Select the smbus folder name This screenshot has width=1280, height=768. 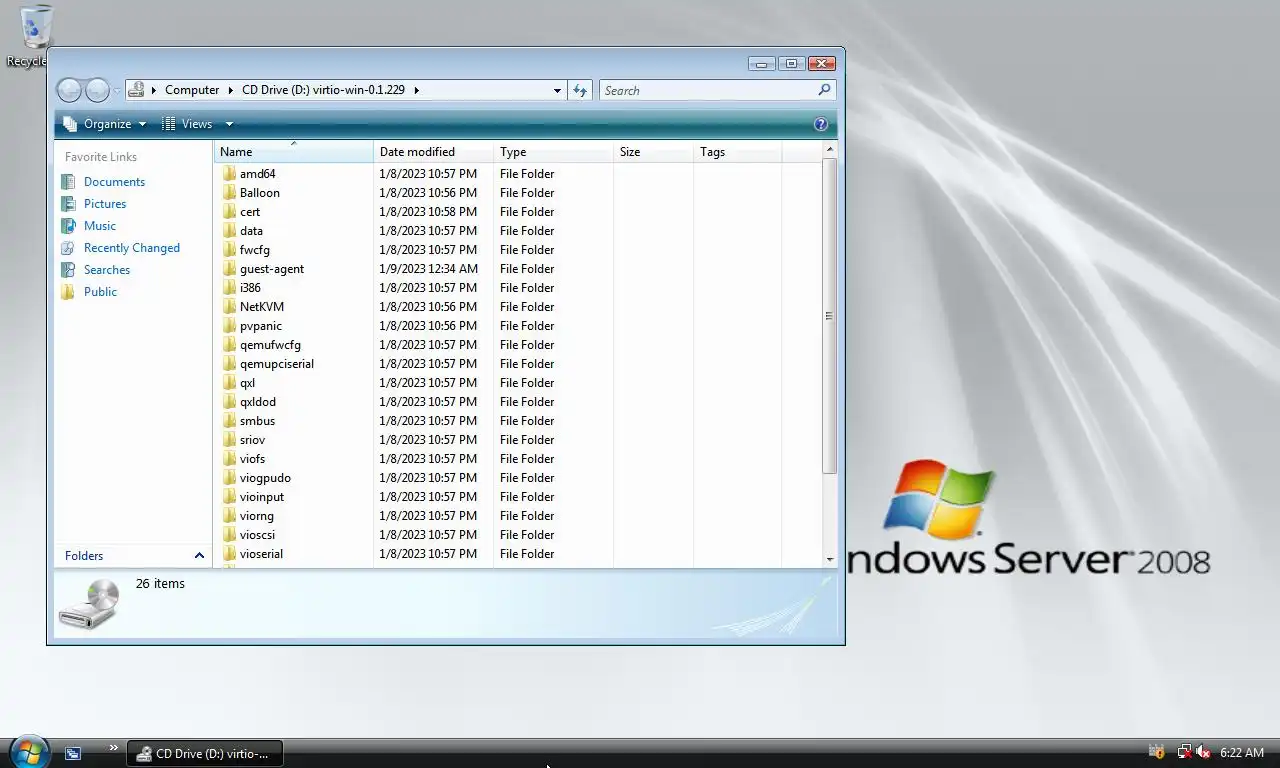point(257,420)
